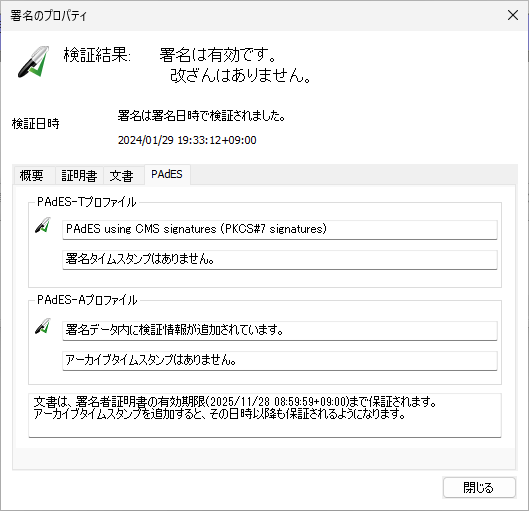Click the PAdES-A profile pen checkmark icon
Screen dimensions: 529x511
coord(43,326)
